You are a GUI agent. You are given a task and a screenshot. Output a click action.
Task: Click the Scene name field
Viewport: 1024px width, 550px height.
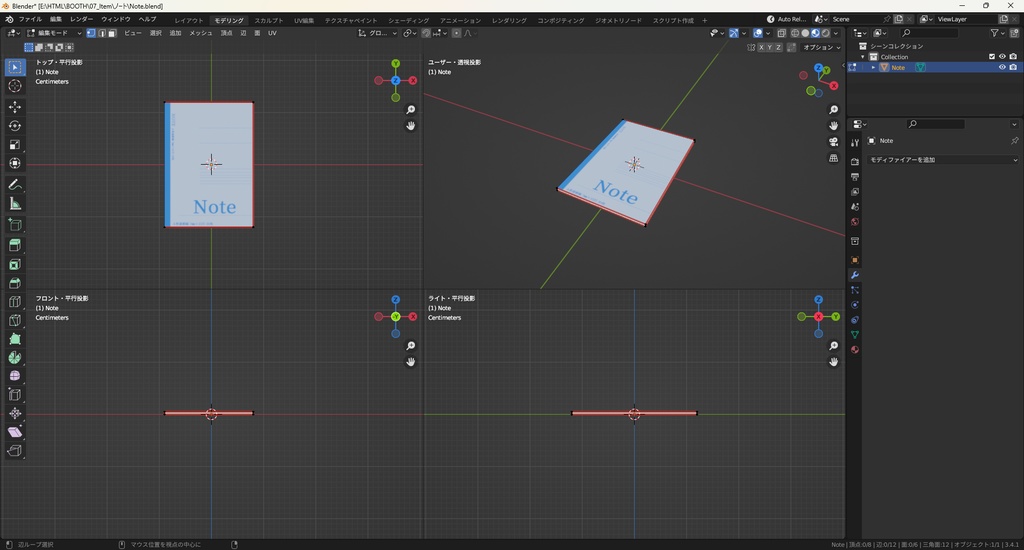pyautogui.click(x=852, y=19)
